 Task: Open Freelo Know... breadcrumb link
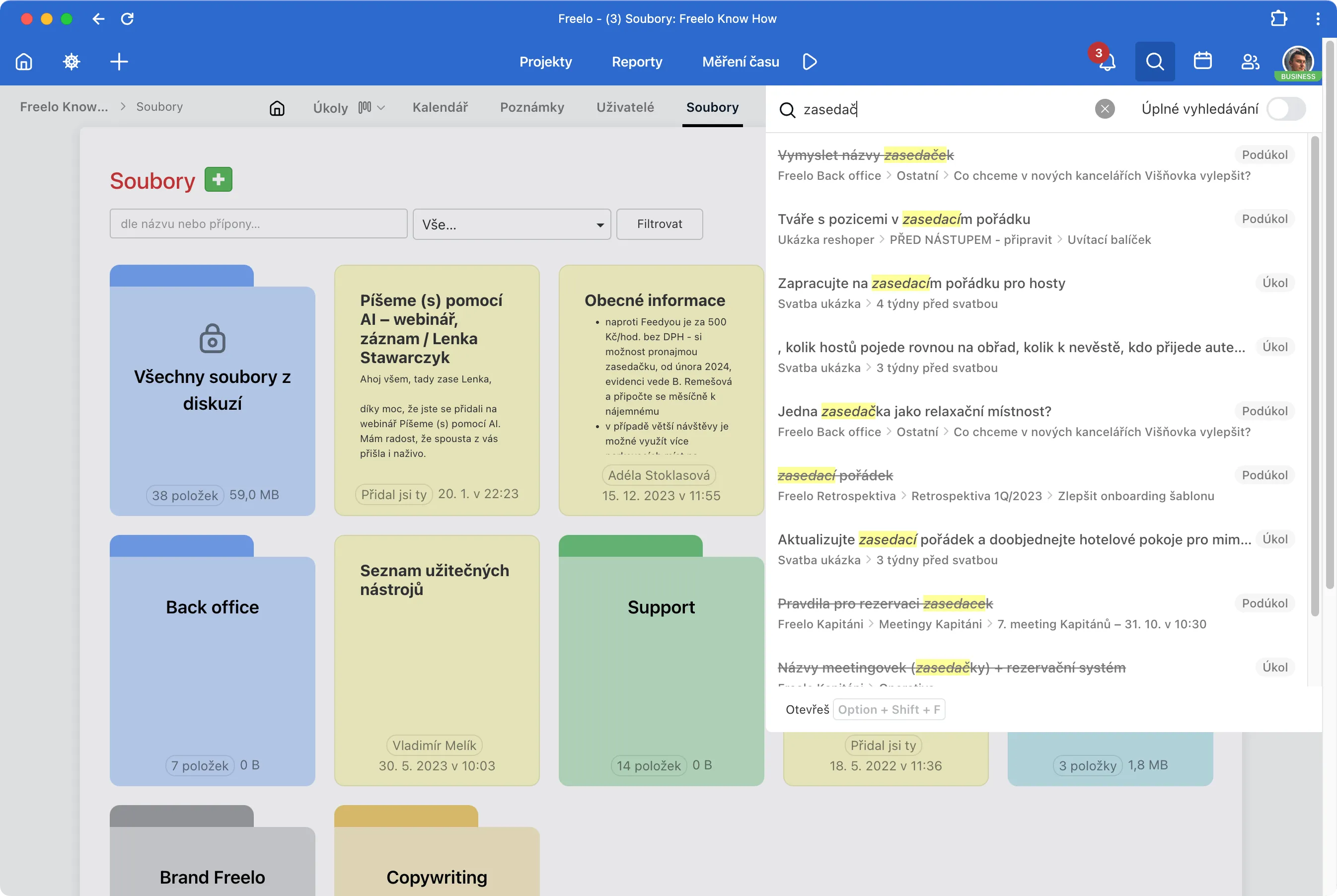point(64,106)
